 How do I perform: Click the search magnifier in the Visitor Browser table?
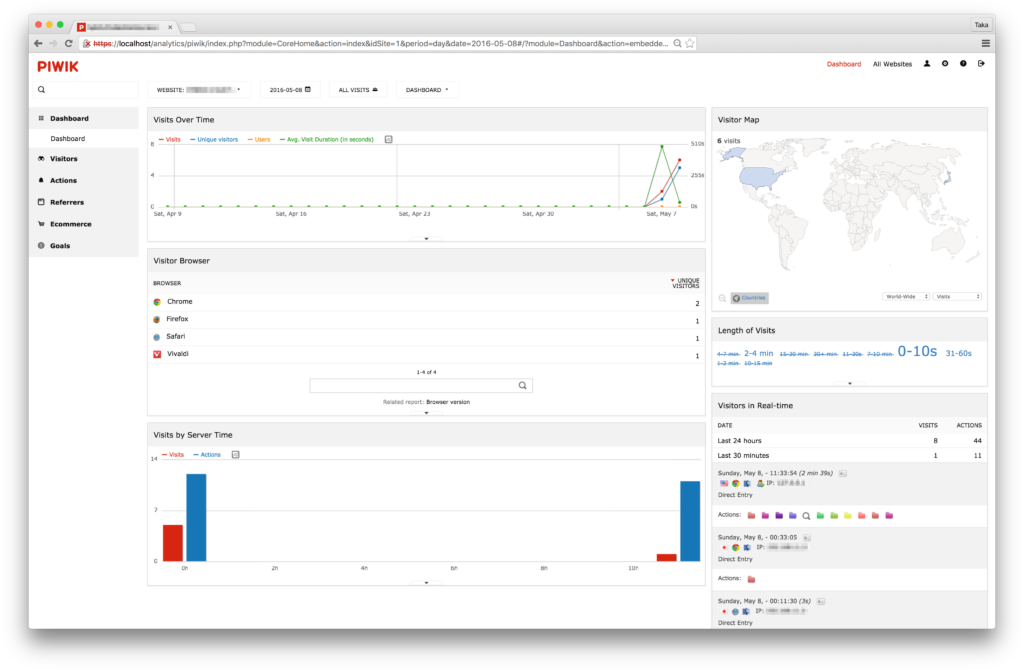522,385
